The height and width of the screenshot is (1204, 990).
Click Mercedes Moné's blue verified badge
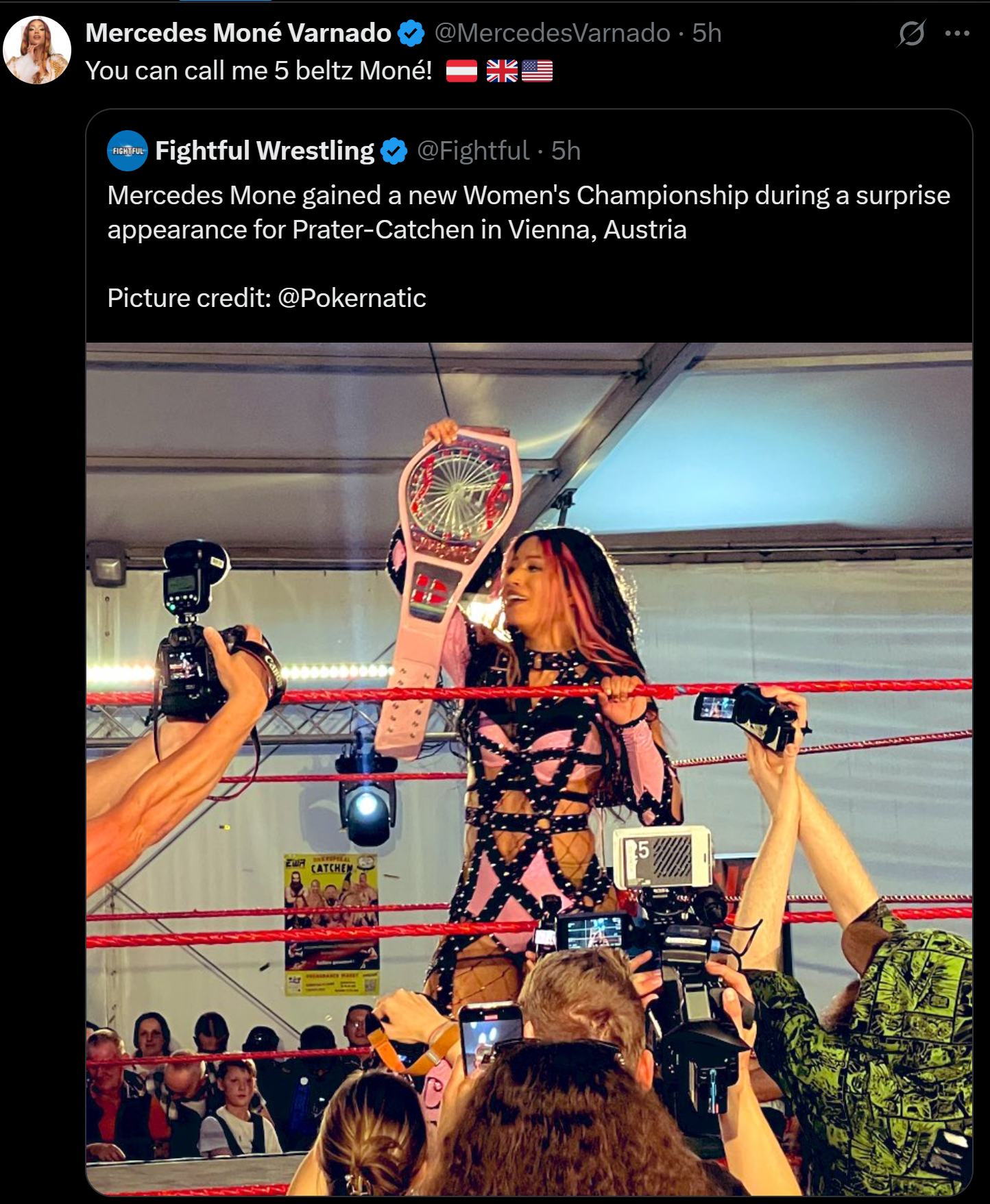point(411,33)
